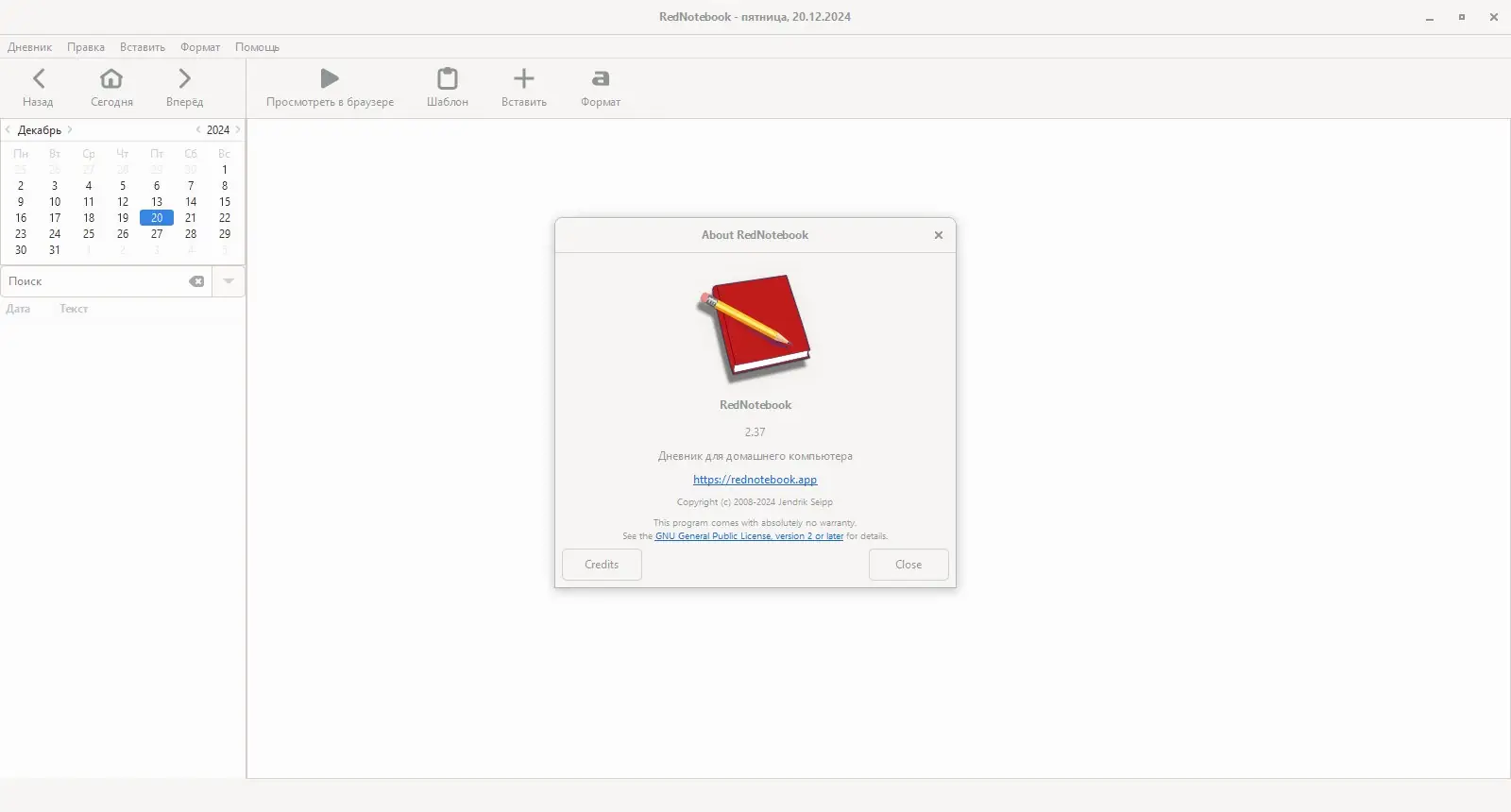Go forward one day with Вперёд

(185, 88)
